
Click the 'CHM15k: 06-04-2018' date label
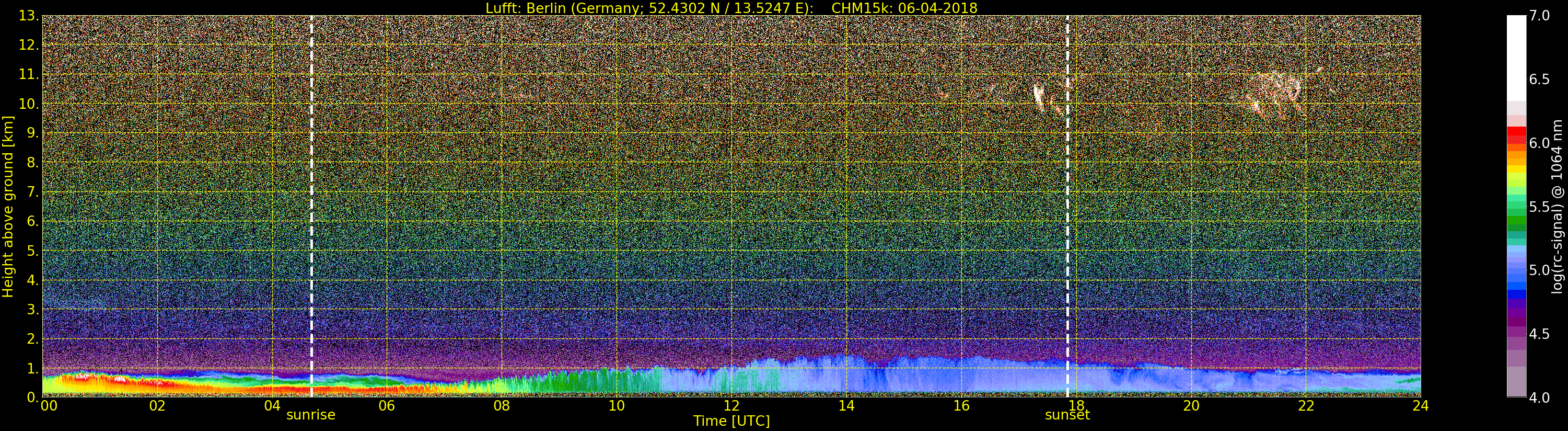click(x=904, y=8)
